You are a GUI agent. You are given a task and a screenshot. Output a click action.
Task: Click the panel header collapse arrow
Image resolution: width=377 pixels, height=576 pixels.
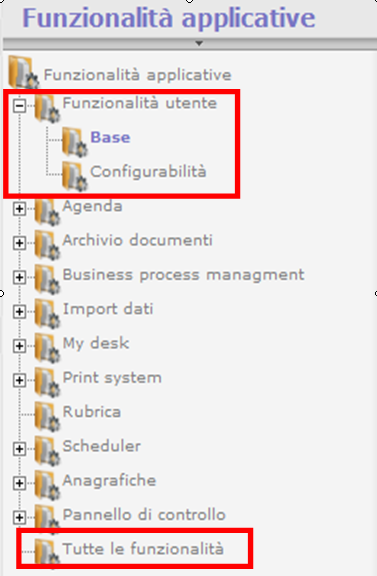pyautogui.click(x=199, y=43)
